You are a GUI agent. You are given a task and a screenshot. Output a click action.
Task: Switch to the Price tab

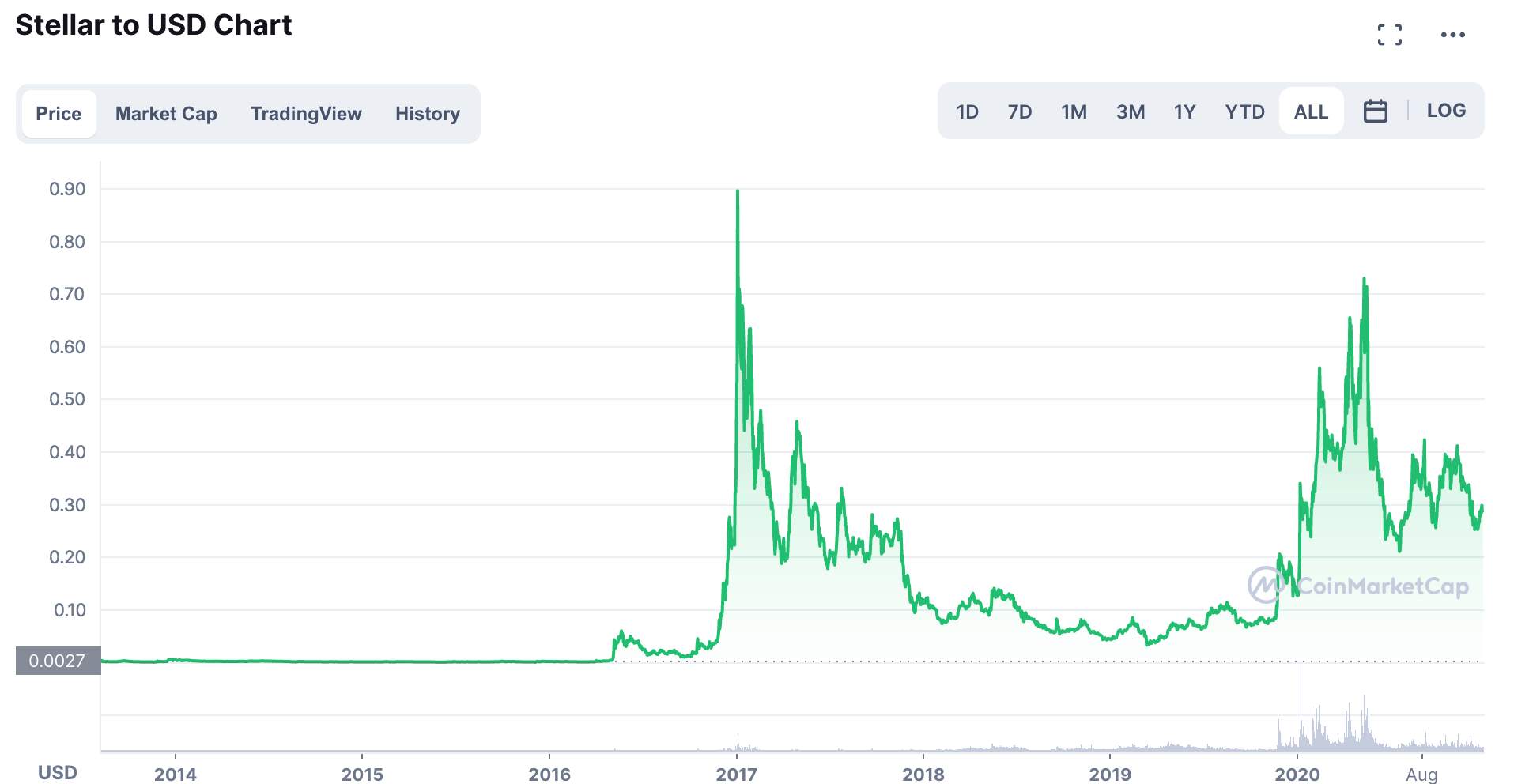point(59,114)
